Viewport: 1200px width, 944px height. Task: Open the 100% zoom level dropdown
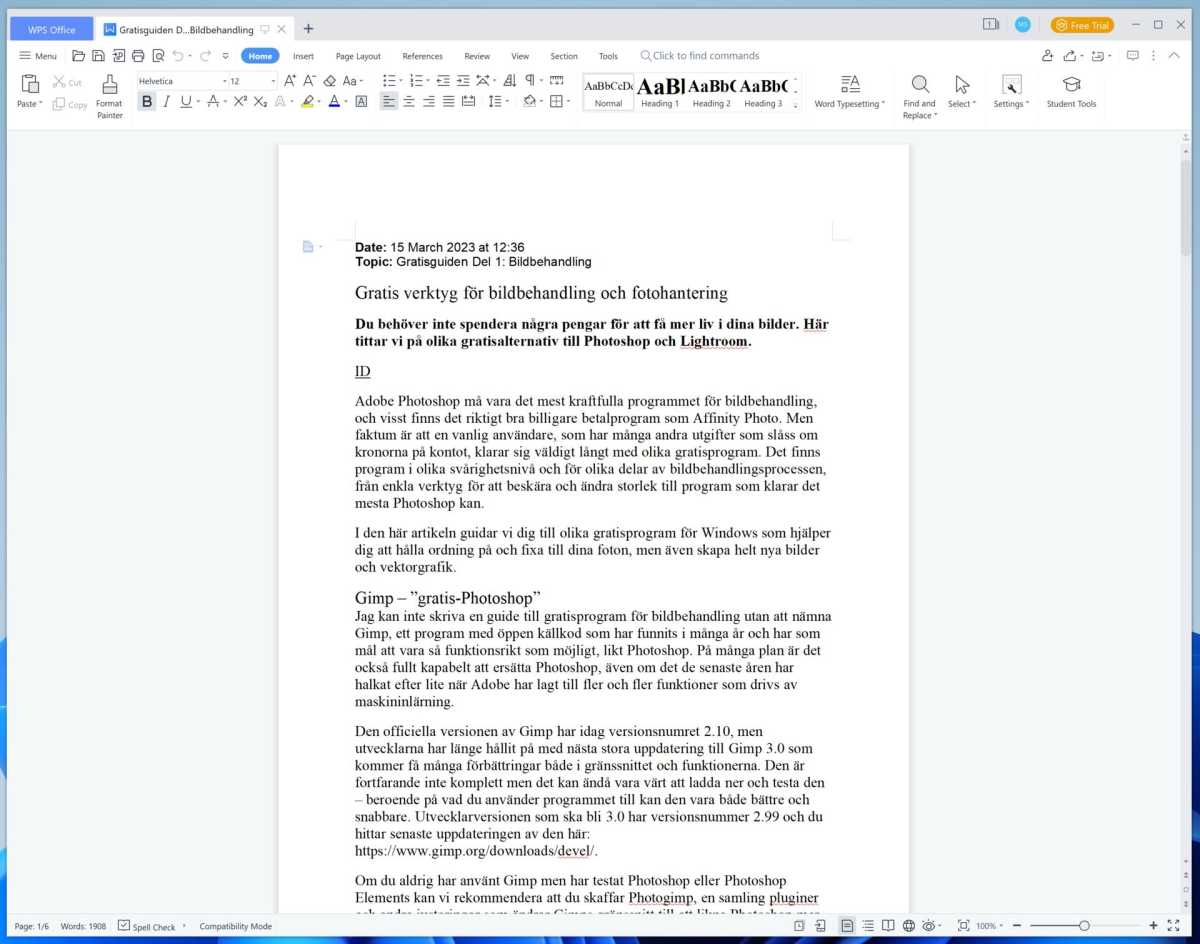[x=987, y=926]
